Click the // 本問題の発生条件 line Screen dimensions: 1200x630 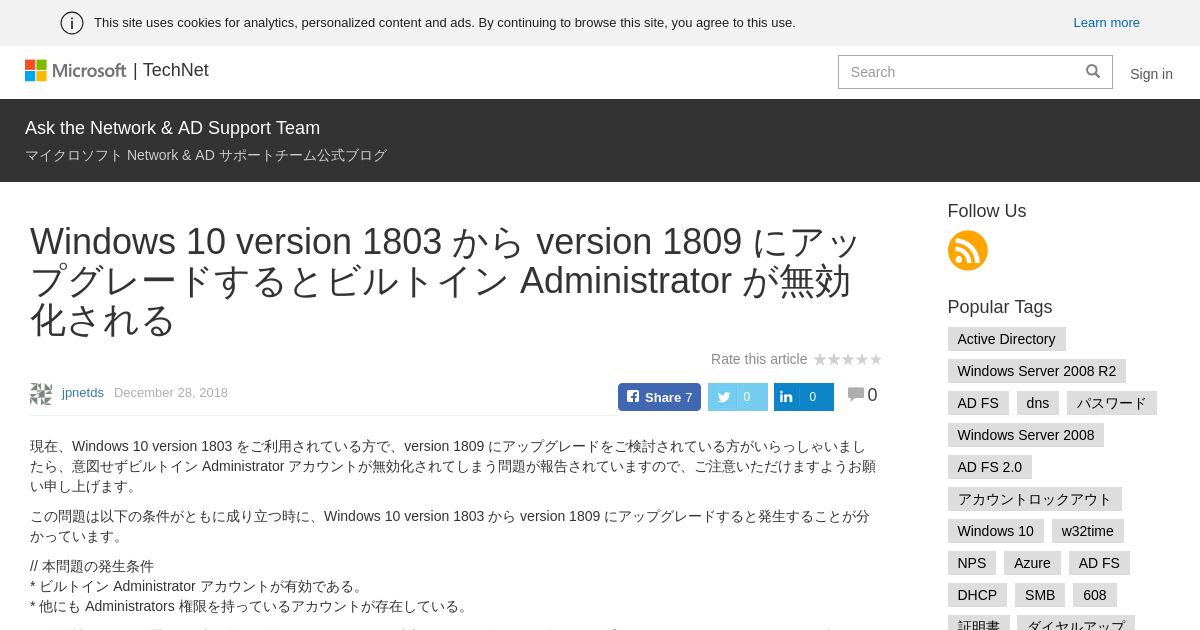click(x=92, y=566)
